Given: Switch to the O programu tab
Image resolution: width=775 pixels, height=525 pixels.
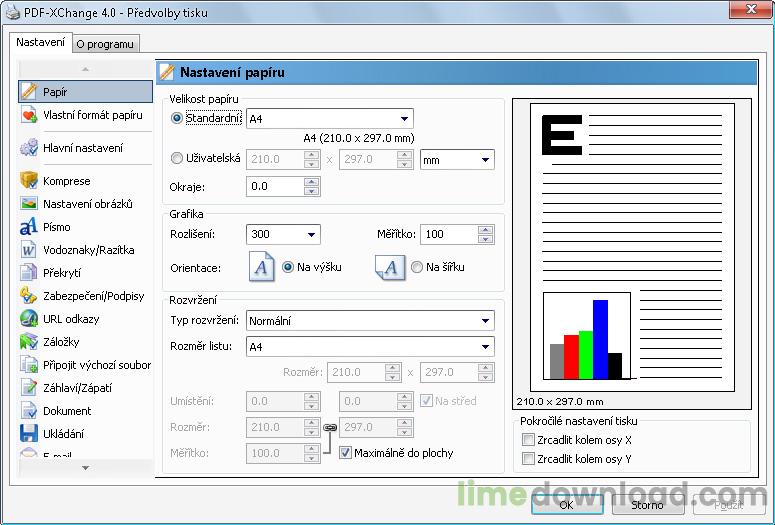Looking at the screenshot, I should [x=105, y=44].
